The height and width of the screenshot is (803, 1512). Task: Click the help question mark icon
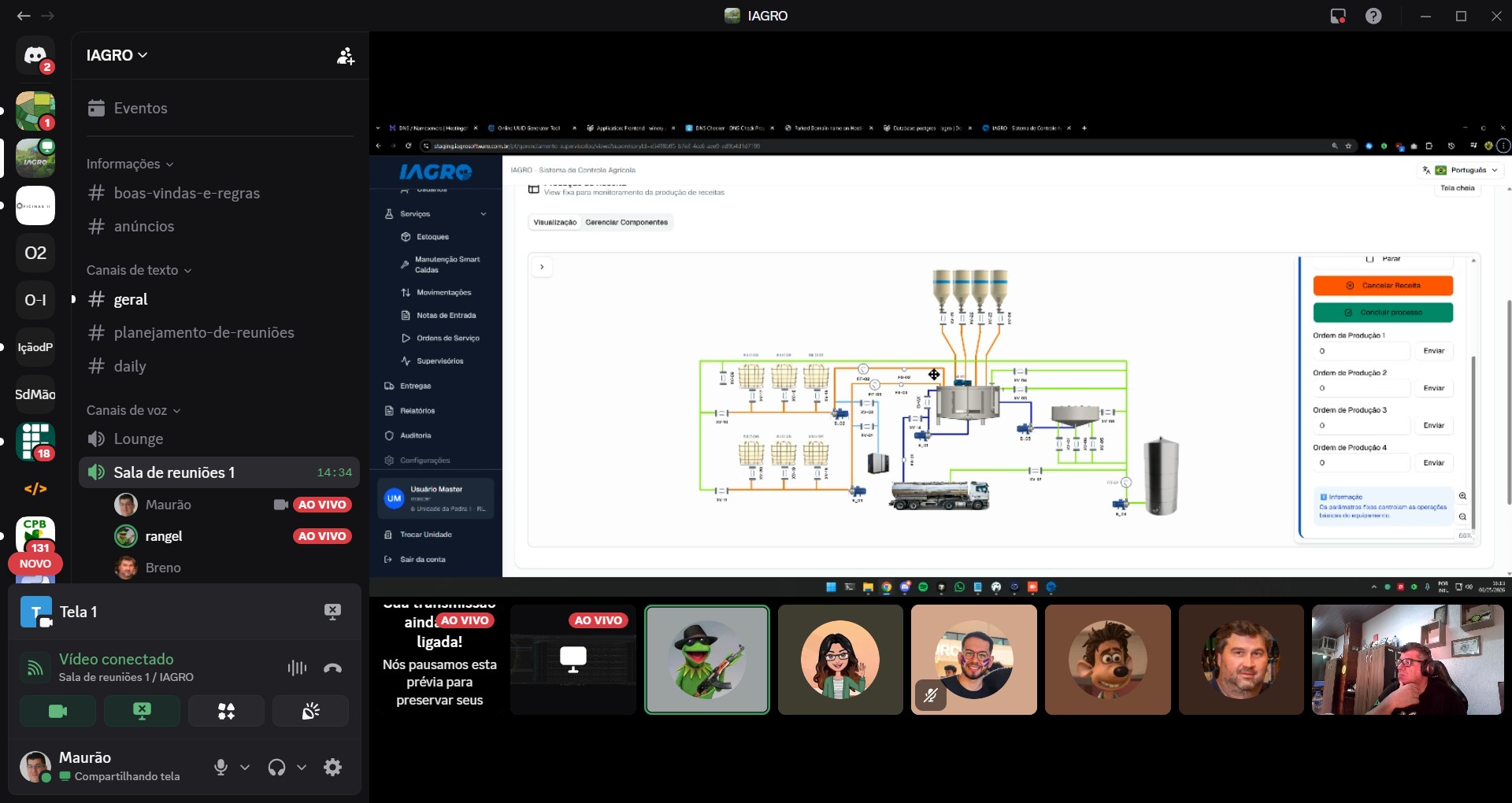tap(1373, 16)
